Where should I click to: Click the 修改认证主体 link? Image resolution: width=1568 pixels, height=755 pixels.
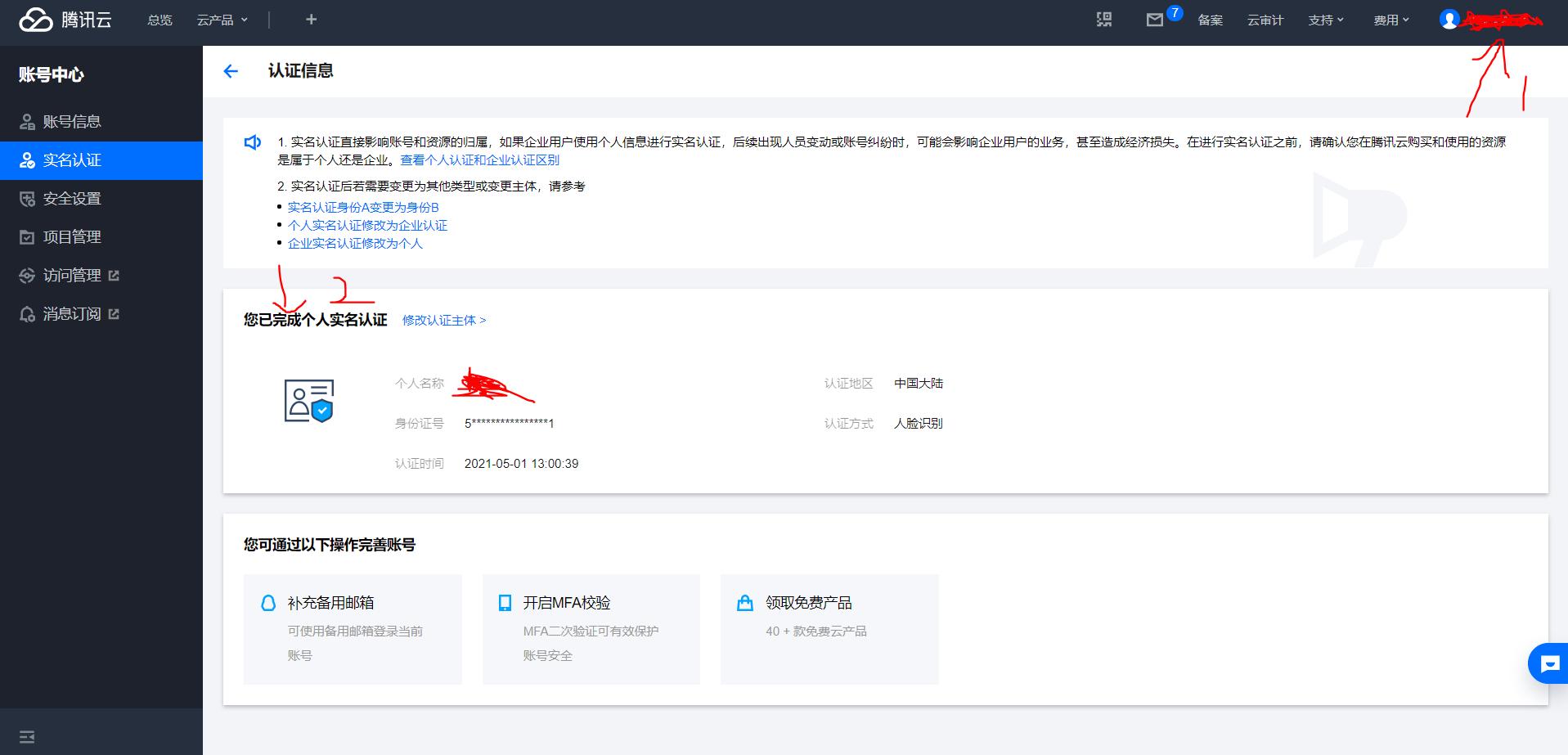[x=443, y=320]
